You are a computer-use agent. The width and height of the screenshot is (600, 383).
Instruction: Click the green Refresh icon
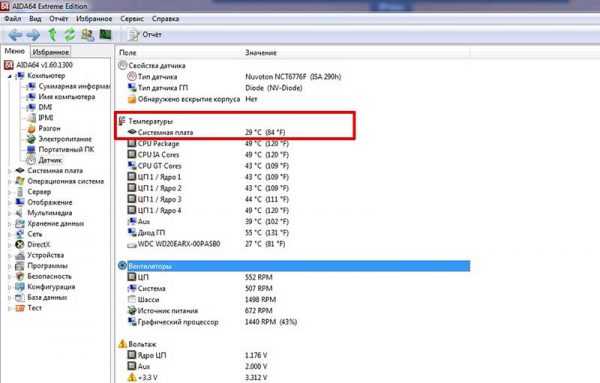(x=69, y=35)
